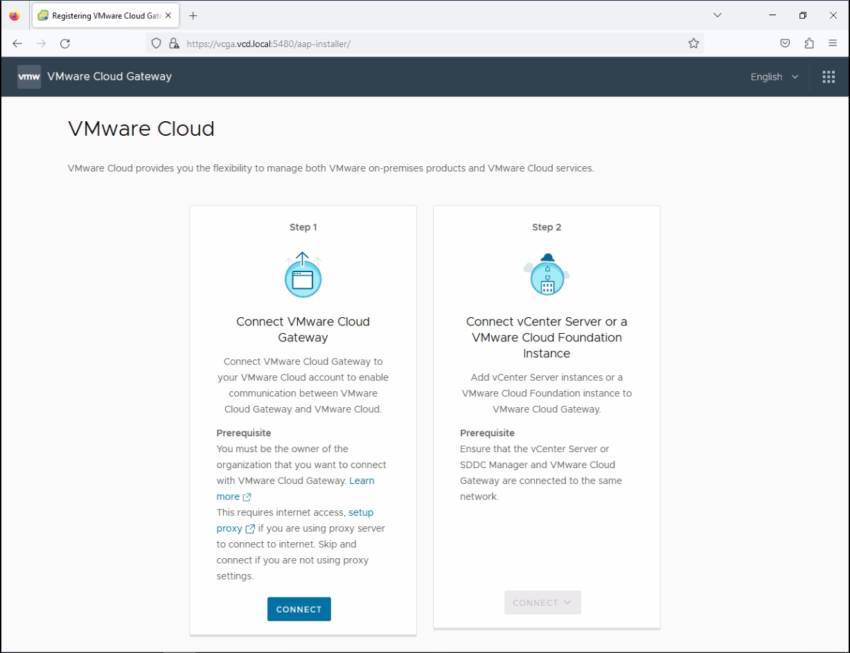Click the VMware logo in the header

[x=28, y=76]
